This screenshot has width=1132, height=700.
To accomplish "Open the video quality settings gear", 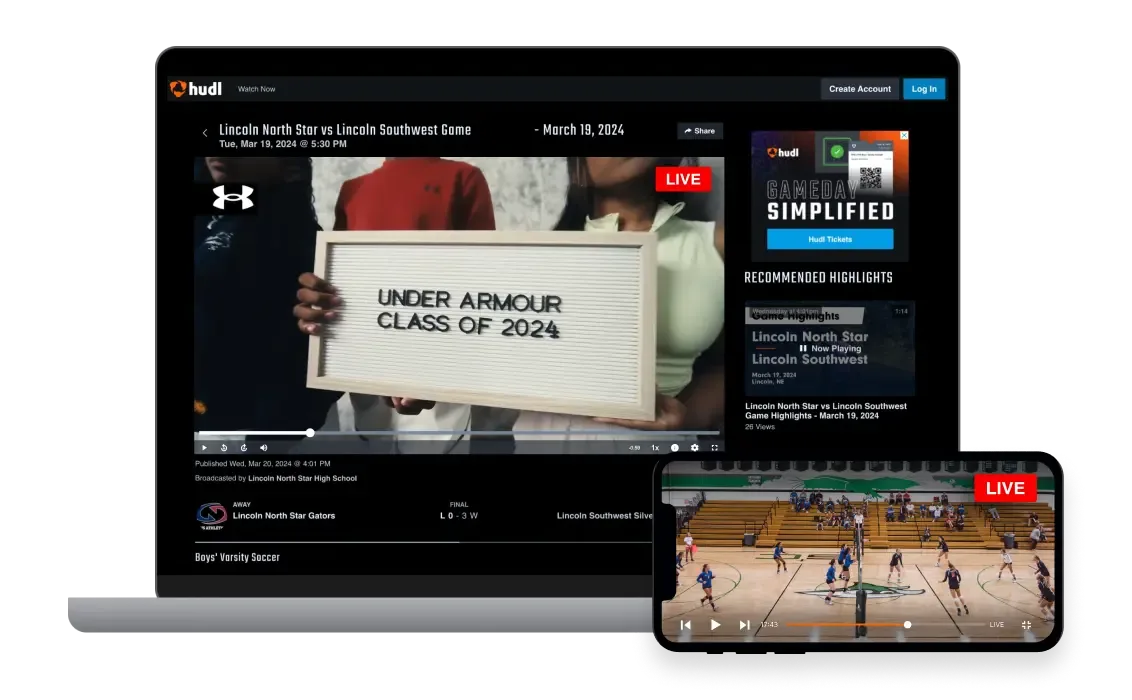I will pyautogui.click(x=694, y=447).
